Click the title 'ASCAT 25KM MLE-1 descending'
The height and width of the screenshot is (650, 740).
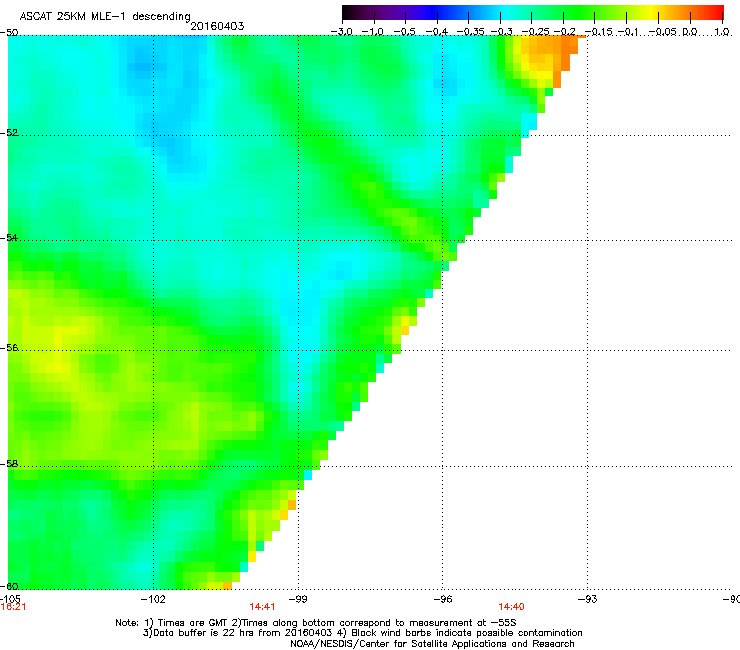[x=105, y=16]
